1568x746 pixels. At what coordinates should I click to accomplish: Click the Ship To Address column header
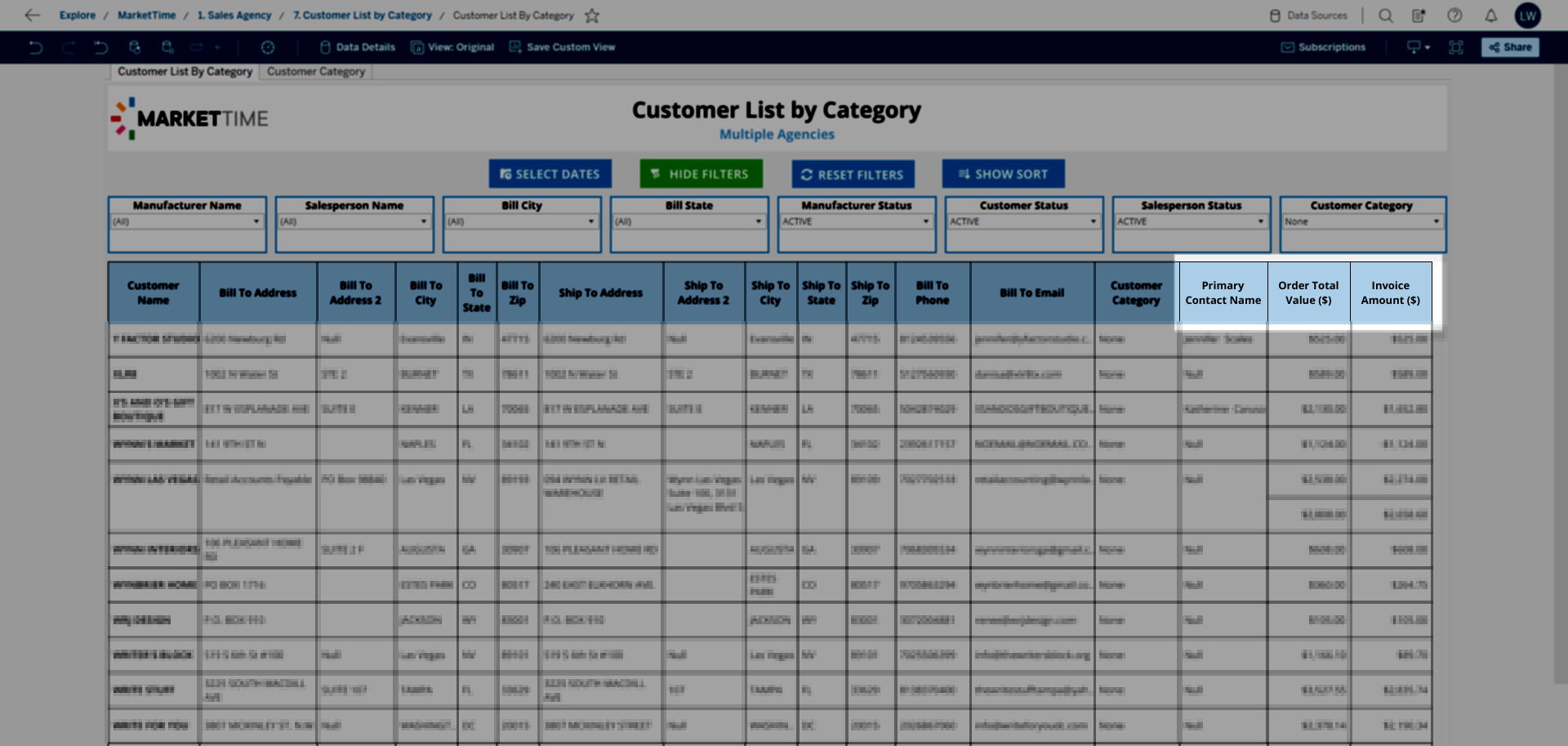[601, 293]
